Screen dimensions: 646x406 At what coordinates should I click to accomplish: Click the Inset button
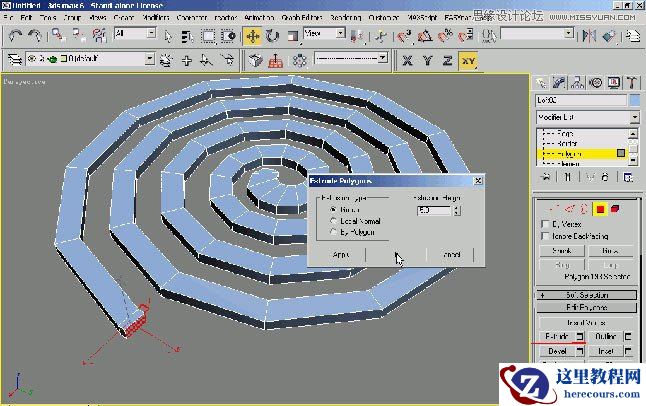606,351
